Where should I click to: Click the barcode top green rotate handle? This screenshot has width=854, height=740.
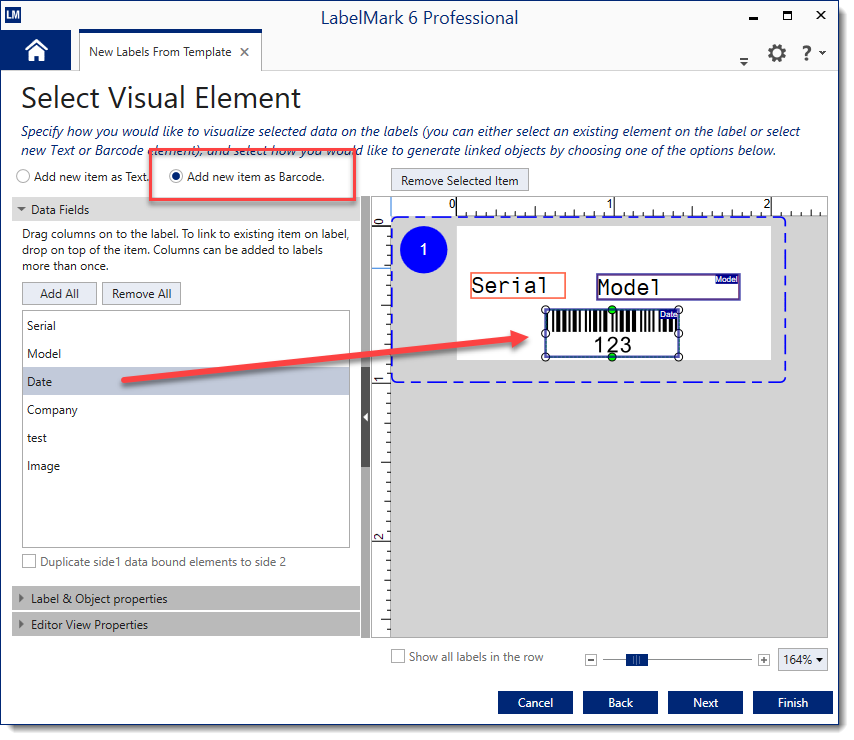pyautogui.click(x=612, y=309)
